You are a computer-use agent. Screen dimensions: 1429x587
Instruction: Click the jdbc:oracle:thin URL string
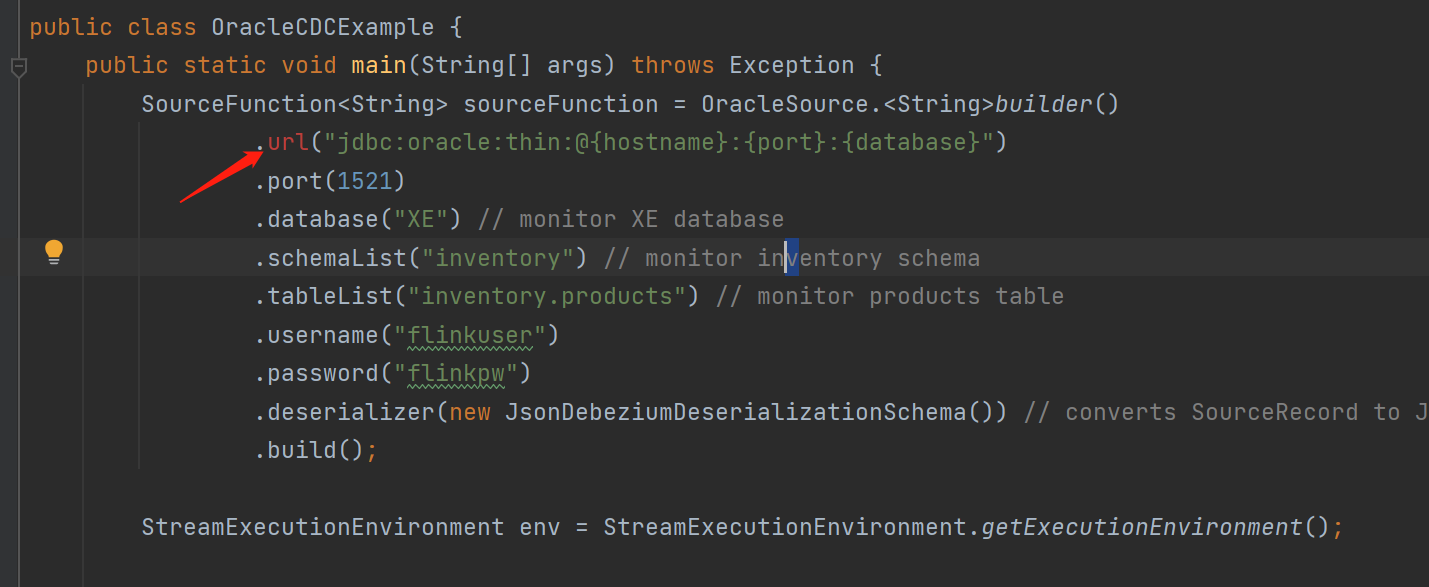click(x=658, y=142)
